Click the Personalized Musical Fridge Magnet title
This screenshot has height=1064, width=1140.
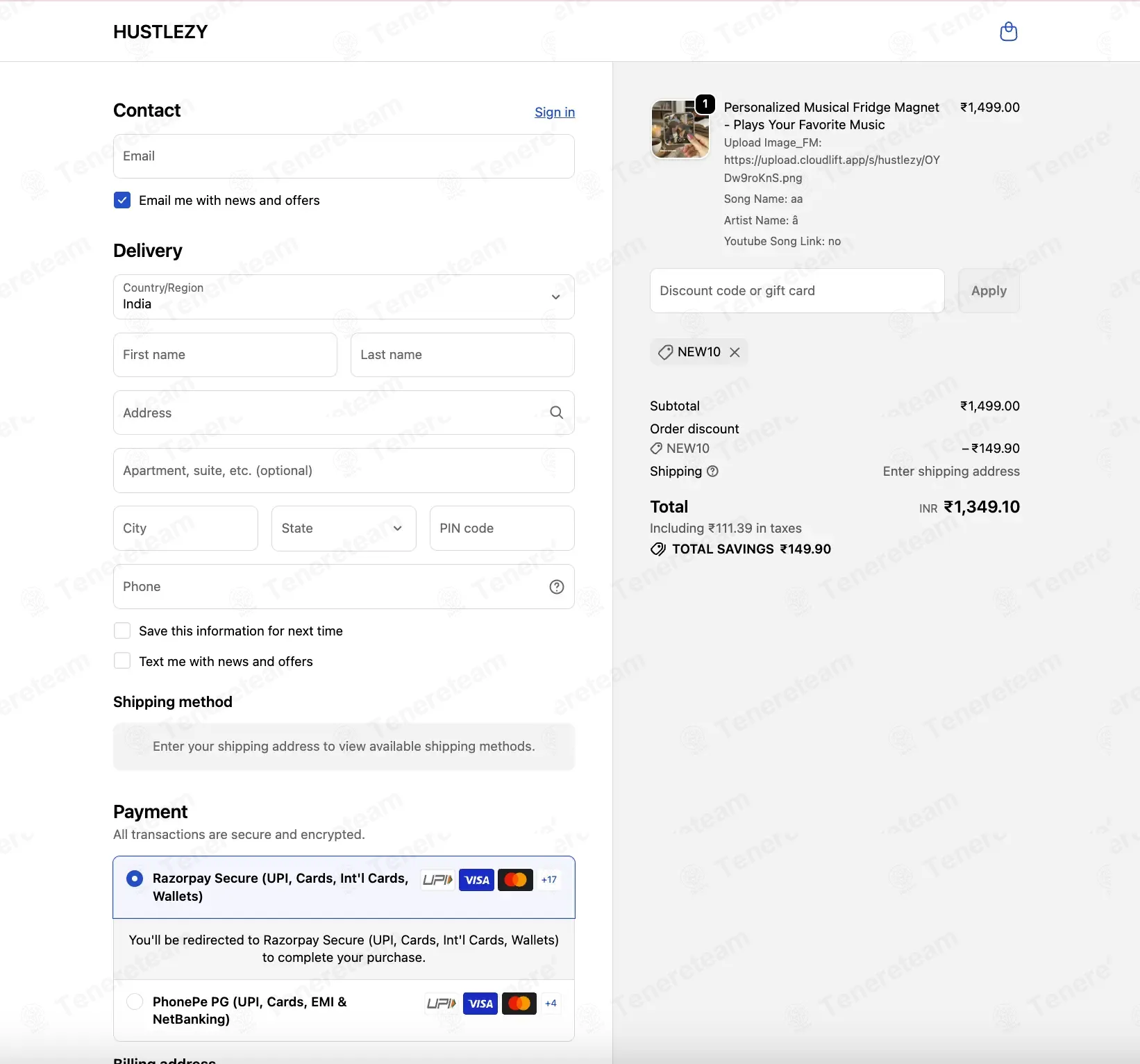[831, 116]
